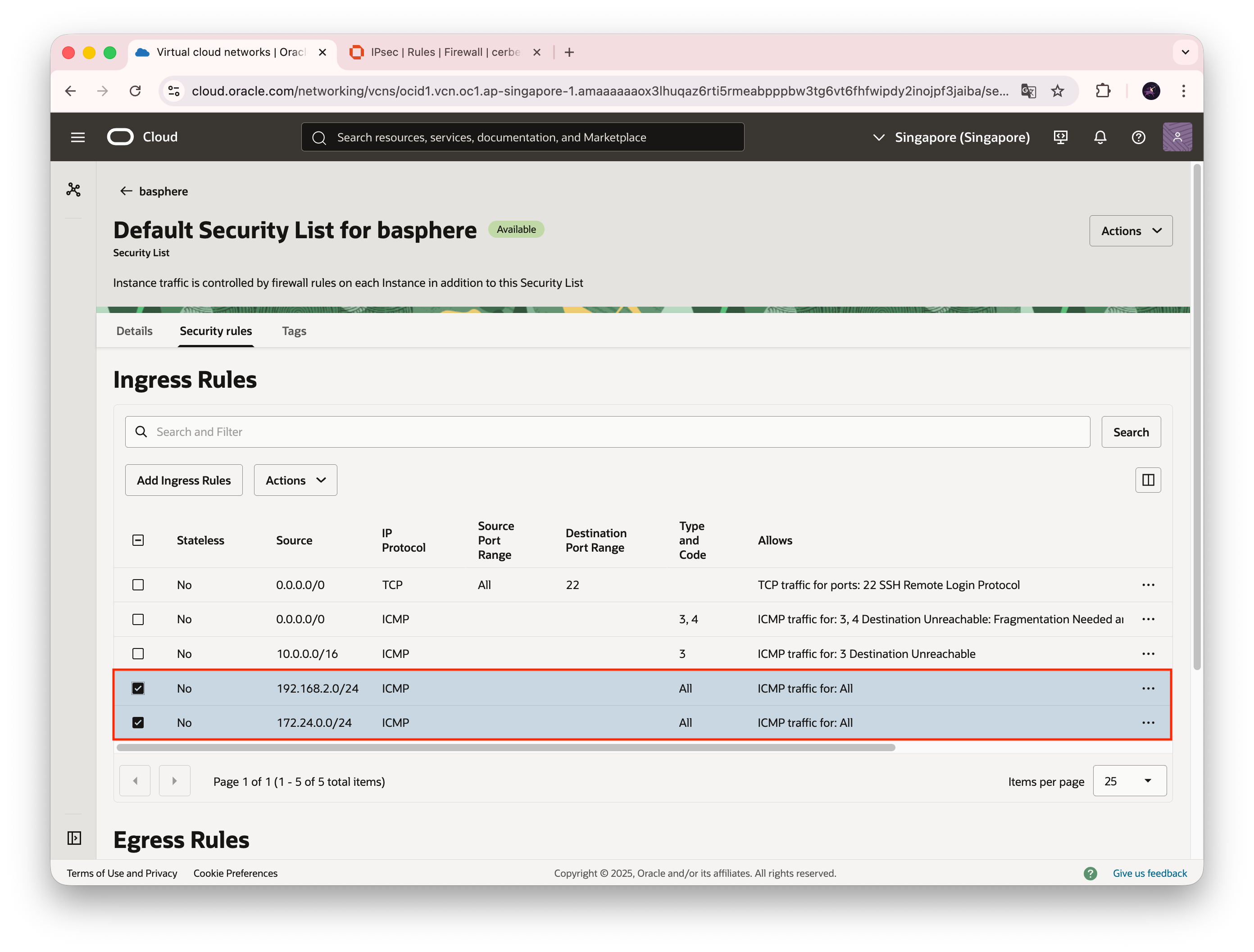Expand the Singapore region selector
1254x952 pixels.
click(951, 137)
